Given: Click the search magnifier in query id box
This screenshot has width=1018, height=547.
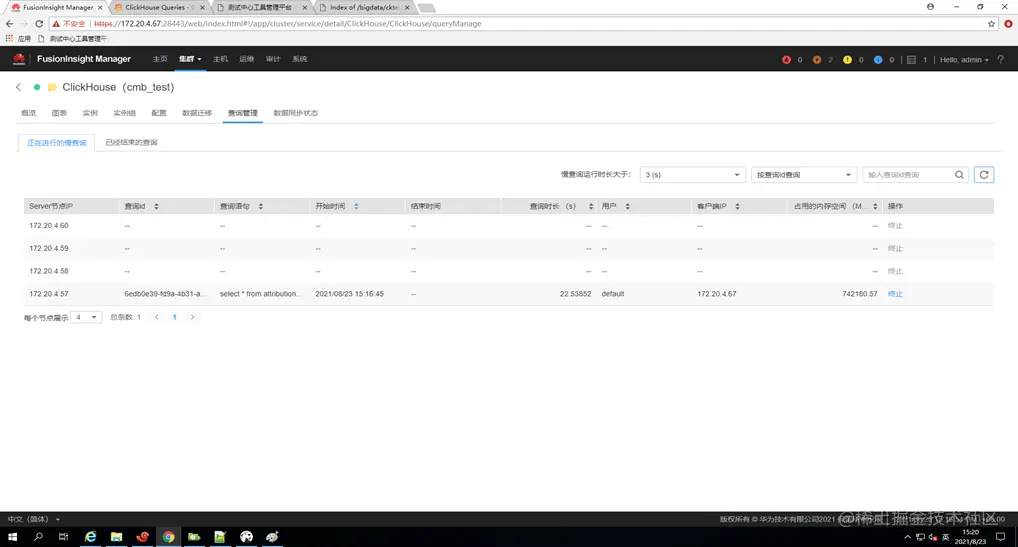Looking at the screenshot, I should click(959, 175).
